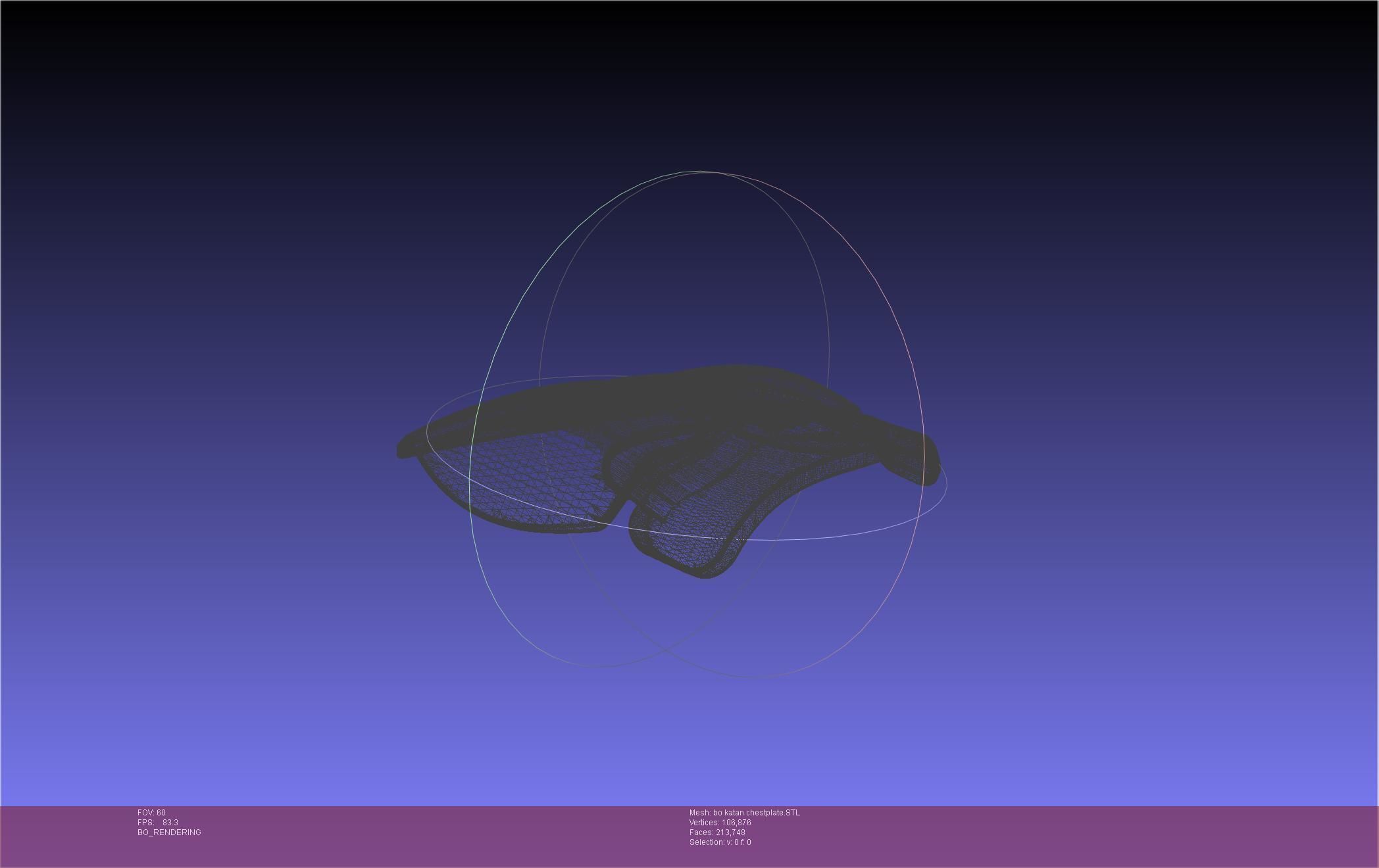Image resolution: width=1379 pixels, height=868 pixels.
Task: Click the BO_RENDERING status text
Action: coord(169,832)
